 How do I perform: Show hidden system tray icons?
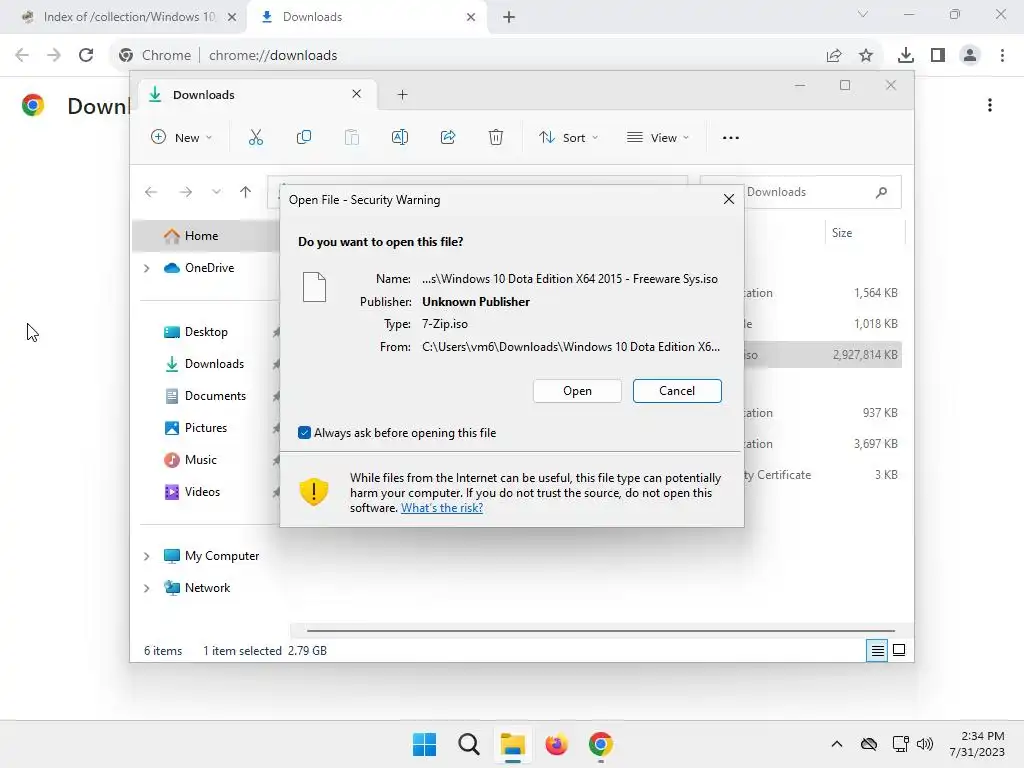click(x=837, y=744)
